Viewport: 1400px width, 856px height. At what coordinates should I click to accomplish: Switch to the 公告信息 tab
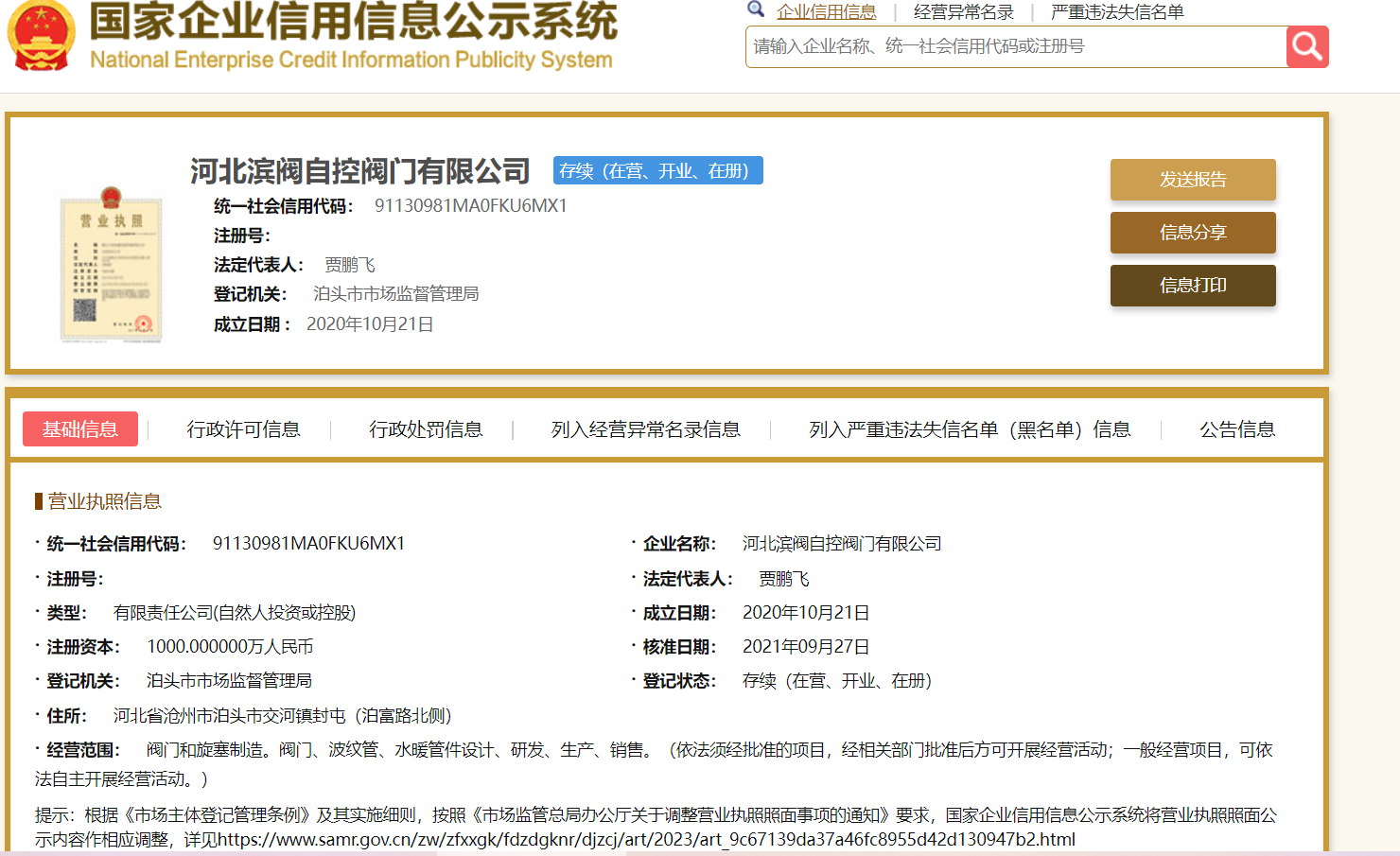pos(1236,429)
